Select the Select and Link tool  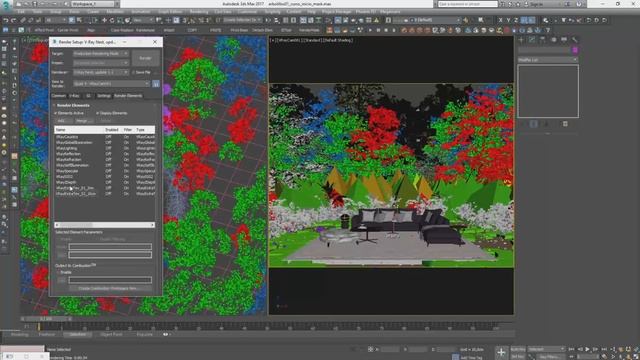click(x=23, y=20)
